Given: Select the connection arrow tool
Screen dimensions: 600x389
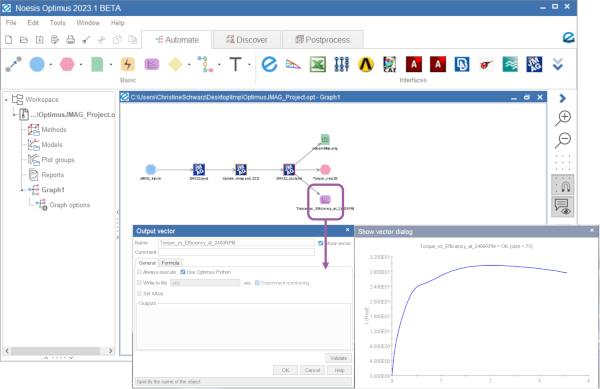Looking at the screenshot, I should [13, 64].
